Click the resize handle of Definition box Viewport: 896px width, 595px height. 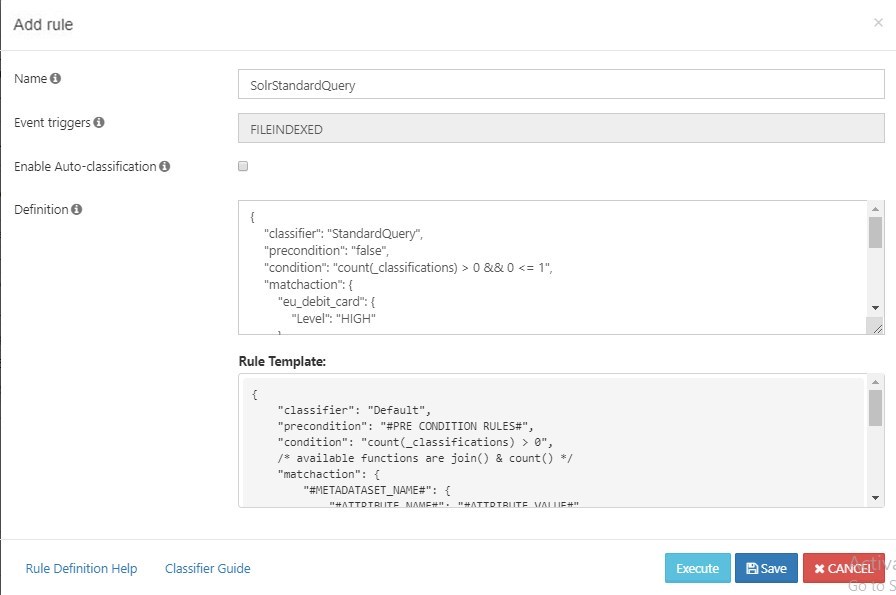(877, 327)
